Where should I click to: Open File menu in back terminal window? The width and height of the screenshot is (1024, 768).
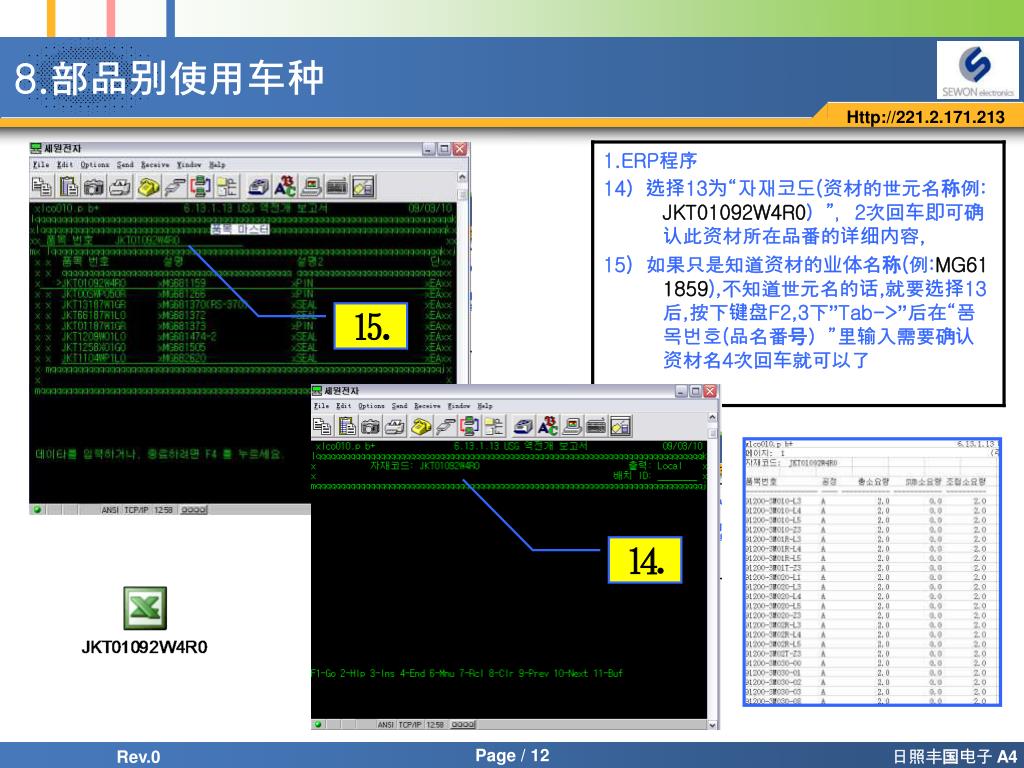[x=41, y=165]
